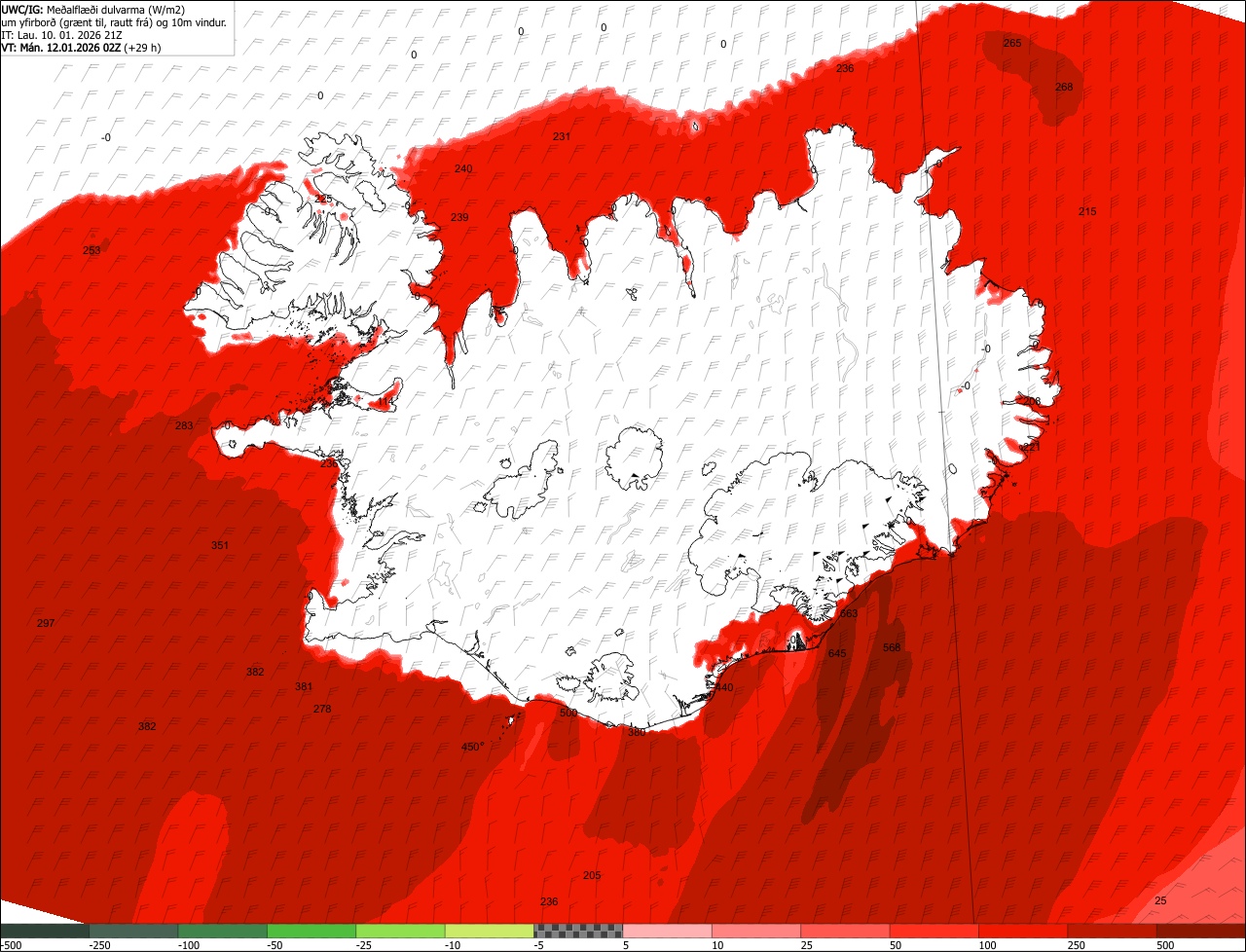
Task: Click the dark red swatch between 250 and 500
Action: point(1112,931)
